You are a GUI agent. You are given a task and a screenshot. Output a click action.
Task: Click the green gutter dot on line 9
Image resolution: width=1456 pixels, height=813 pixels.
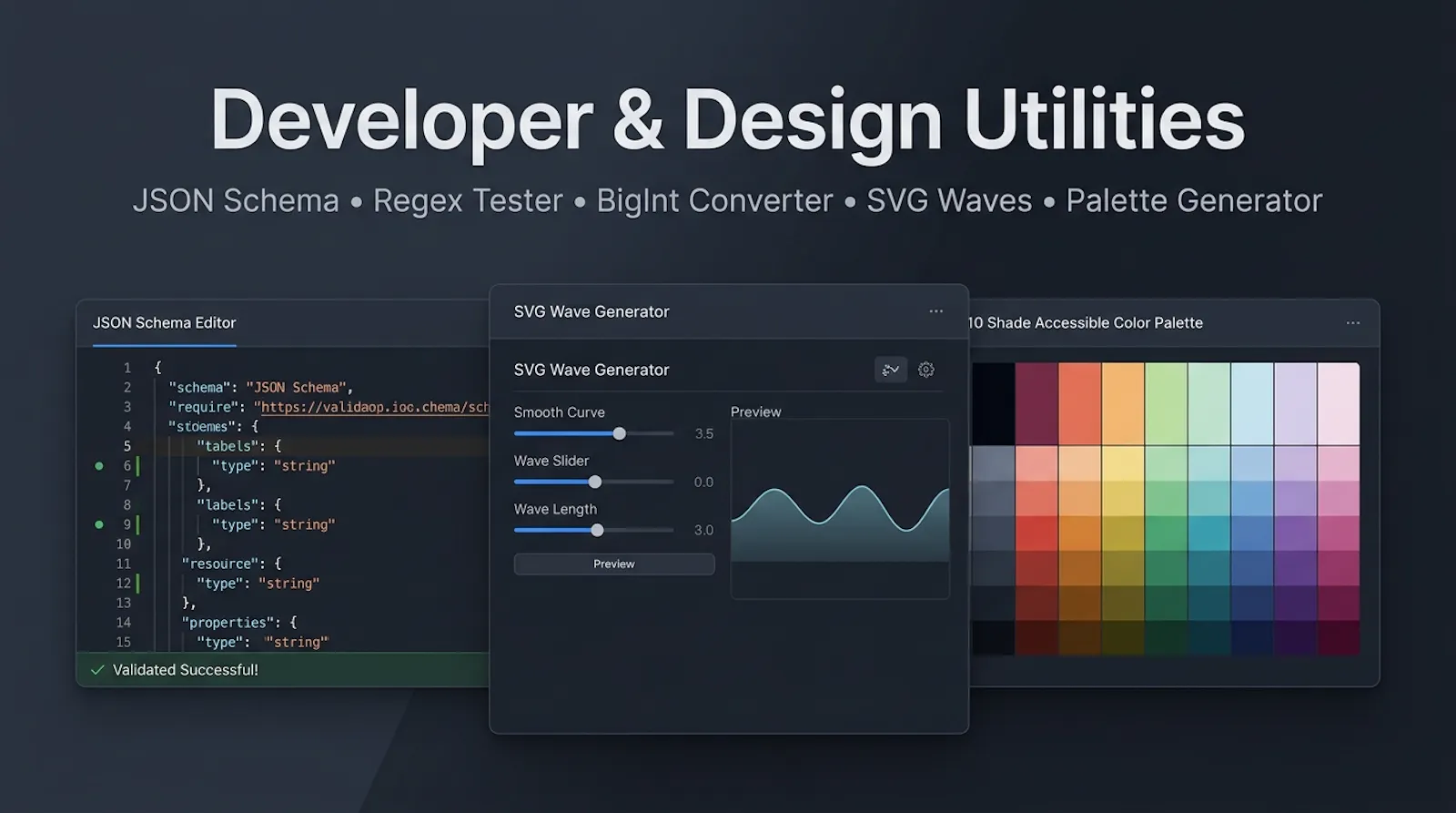click(x=99, y=524)
